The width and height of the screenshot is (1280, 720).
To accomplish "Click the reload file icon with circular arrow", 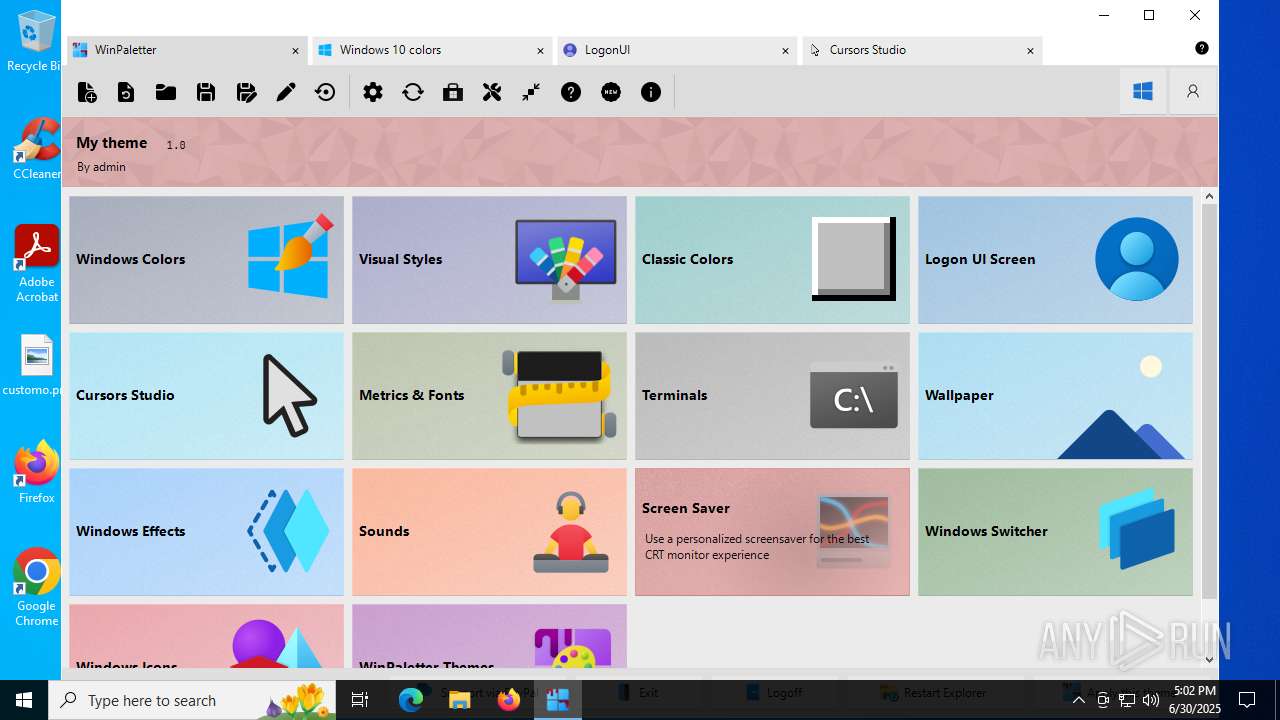I will click(x=126, y=92).
